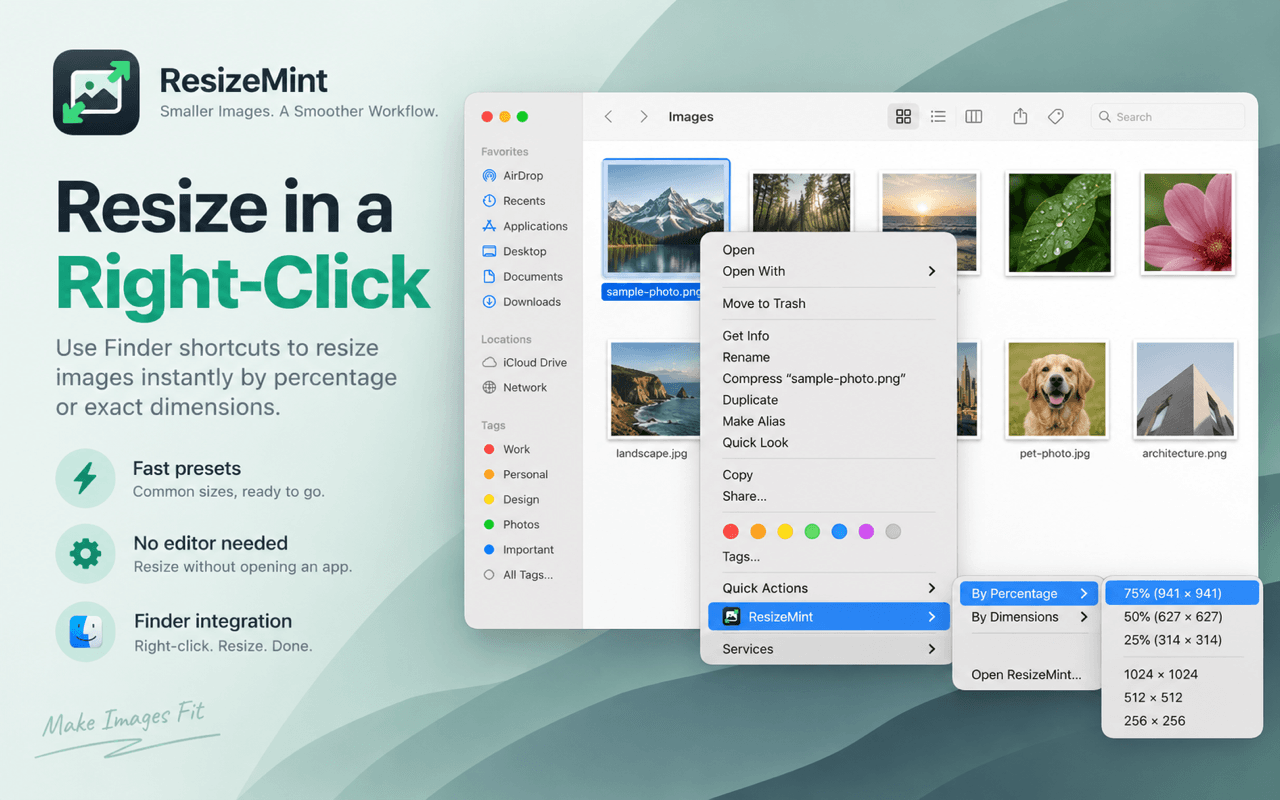Open iCloud Drive in the sidebar

[x=524, y=362]
